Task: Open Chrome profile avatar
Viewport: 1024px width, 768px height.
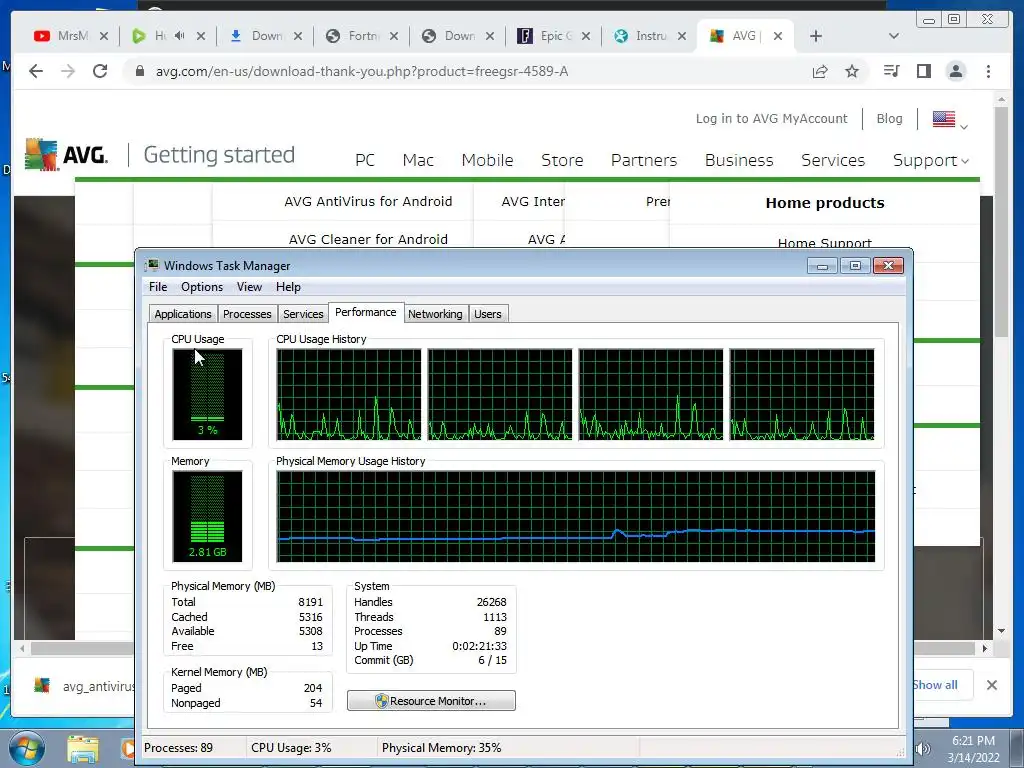Action: click(955, 71)
